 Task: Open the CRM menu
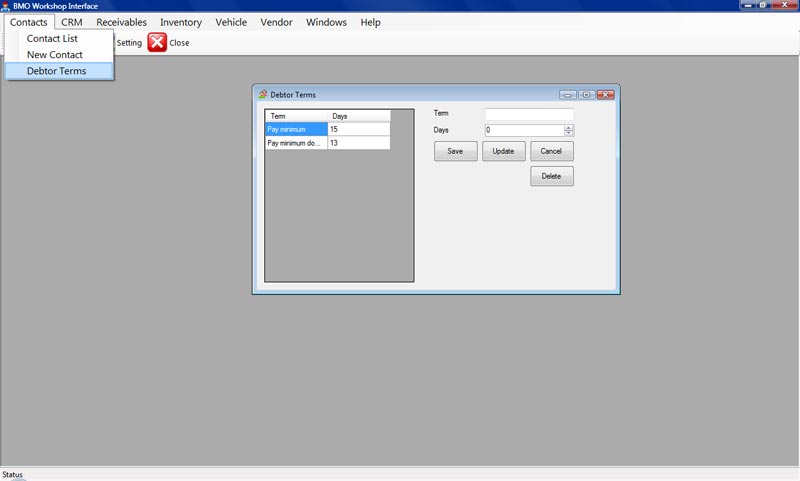click(x=71, y=22)
